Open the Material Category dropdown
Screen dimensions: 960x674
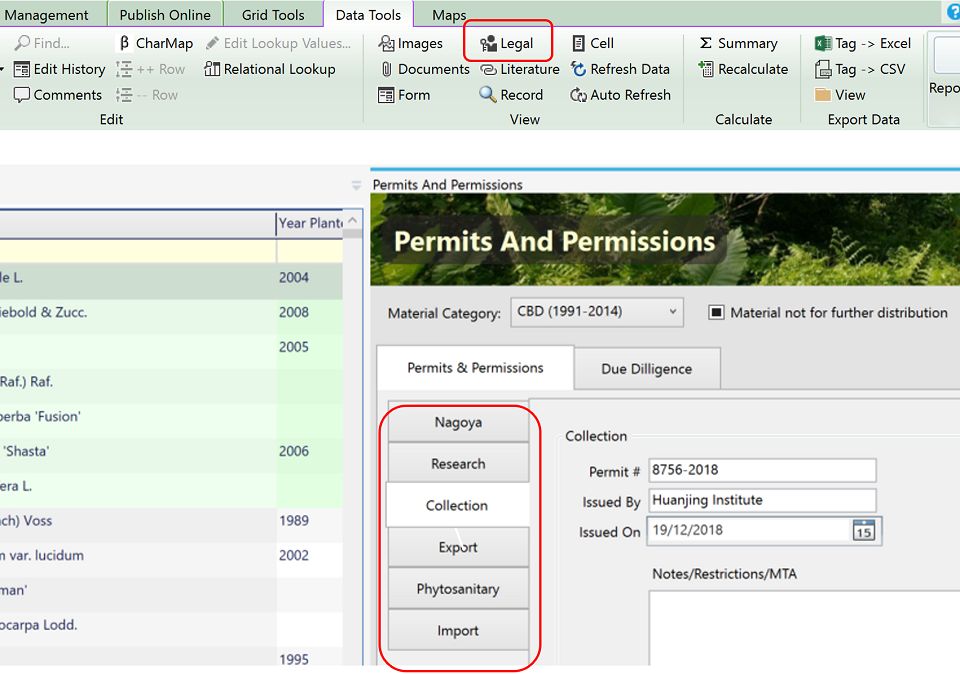597,312
